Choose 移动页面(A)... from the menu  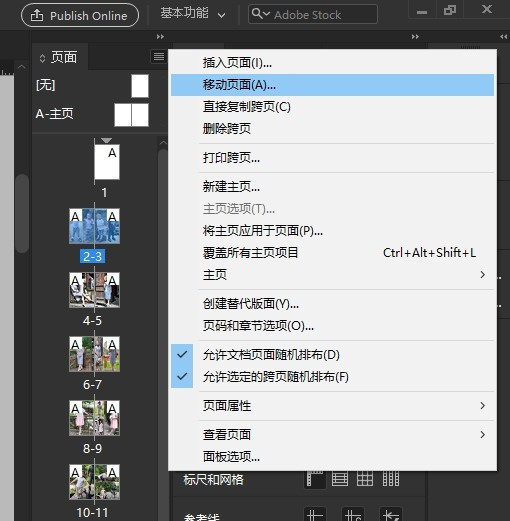[332, 85]
